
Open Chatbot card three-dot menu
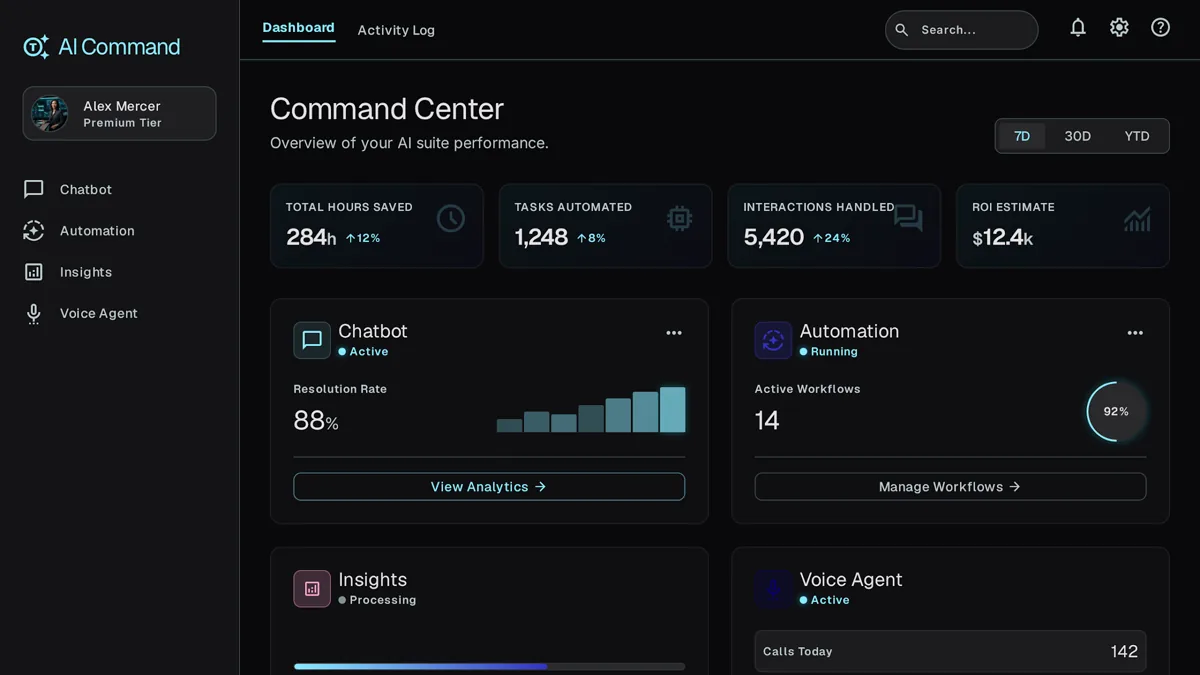point(674,333)
